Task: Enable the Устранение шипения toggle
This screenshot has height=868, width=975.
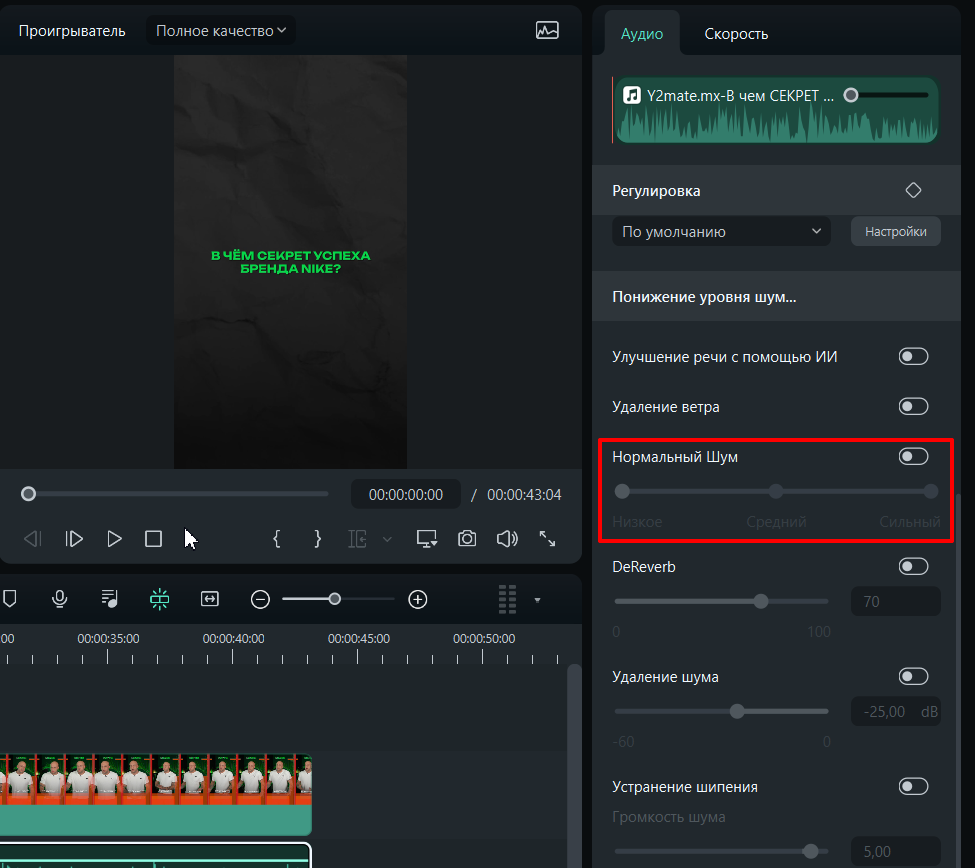Action: (913, 787)
